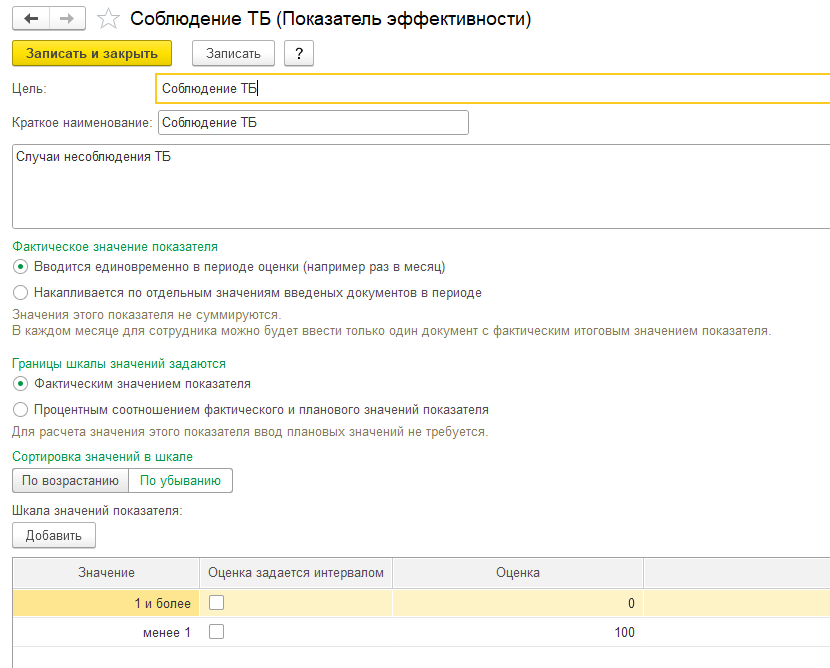
Task: Focus the 'Цель' input field
Action: 493,88
